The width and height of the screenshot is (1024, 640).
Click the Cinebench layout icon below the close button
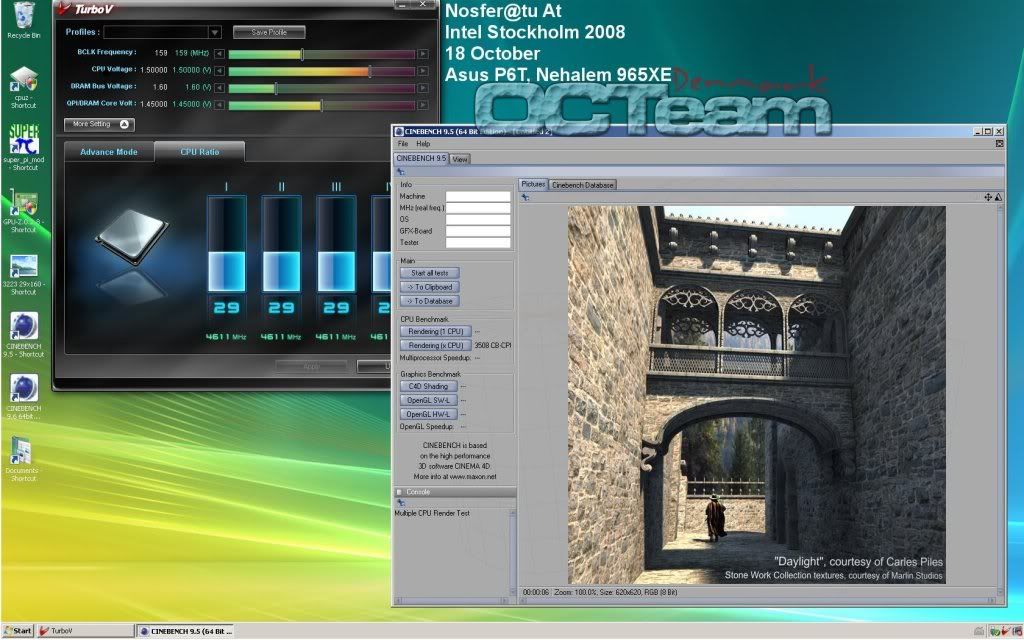point(999,143)
